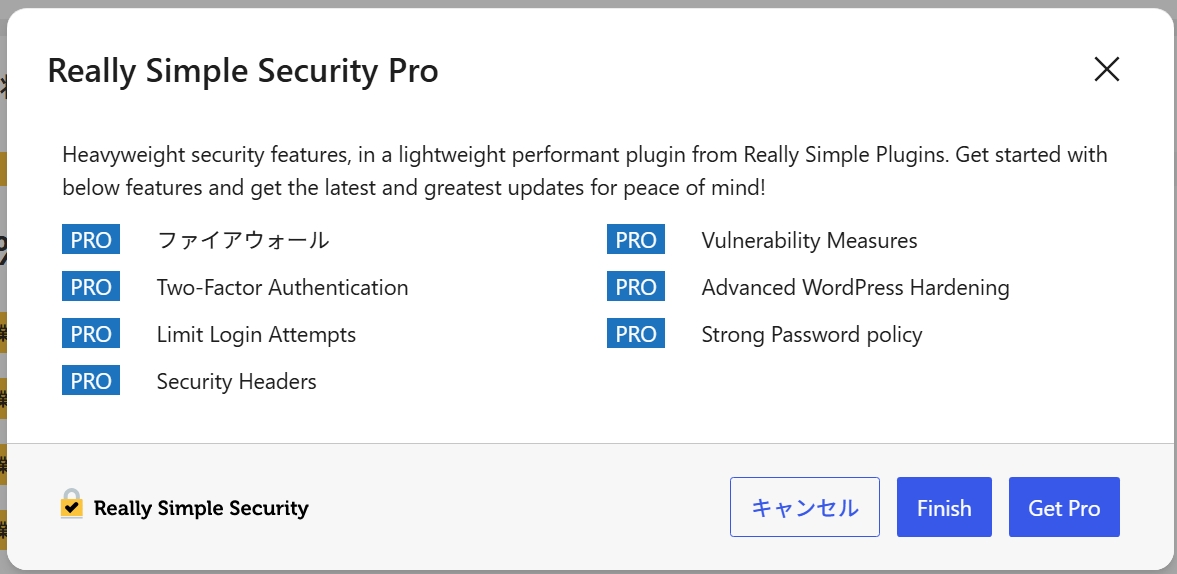Select the Two-Factor Authentication feature label
The width and height of the screenshot is (1177, 574).
tap(282, 287)
